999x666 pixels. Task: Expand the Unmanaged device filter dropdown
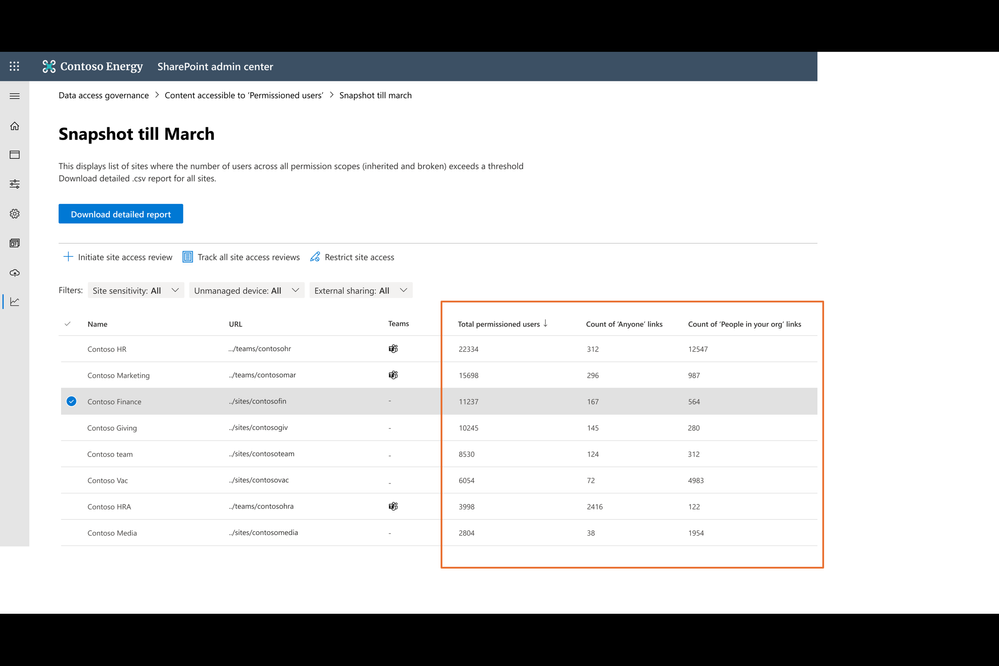pyautogui.click(x=247, y=291)
